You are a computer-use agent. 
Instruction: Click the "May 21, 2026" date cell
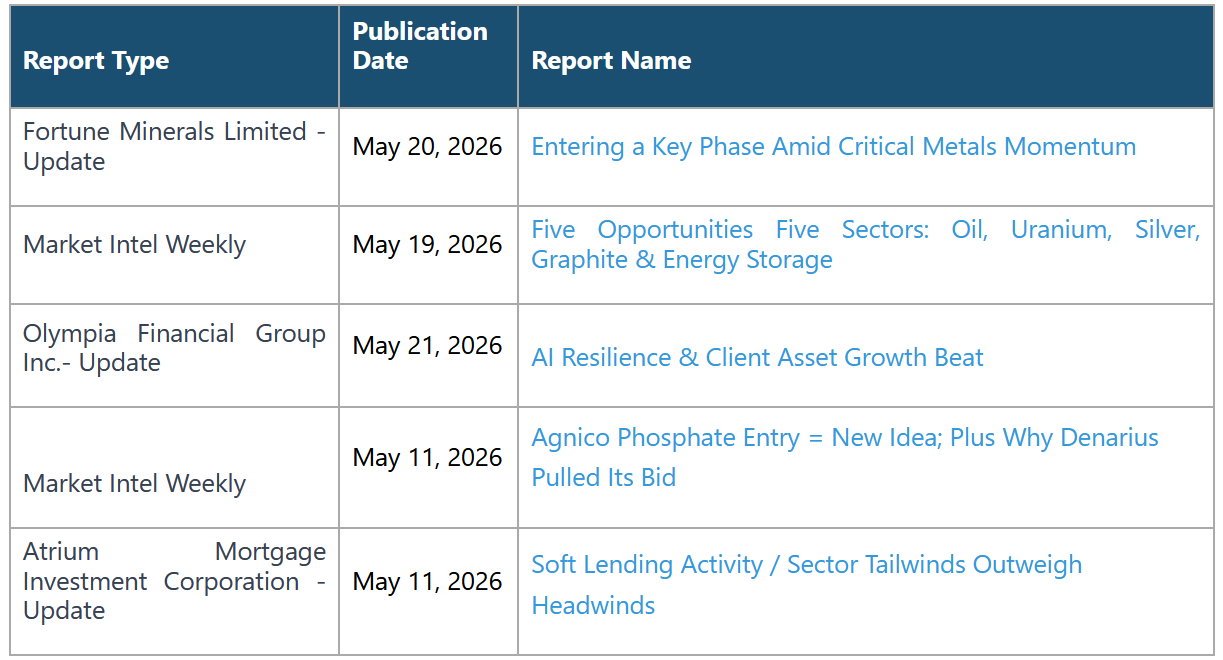pyautogui.click(x=427, y=346)
